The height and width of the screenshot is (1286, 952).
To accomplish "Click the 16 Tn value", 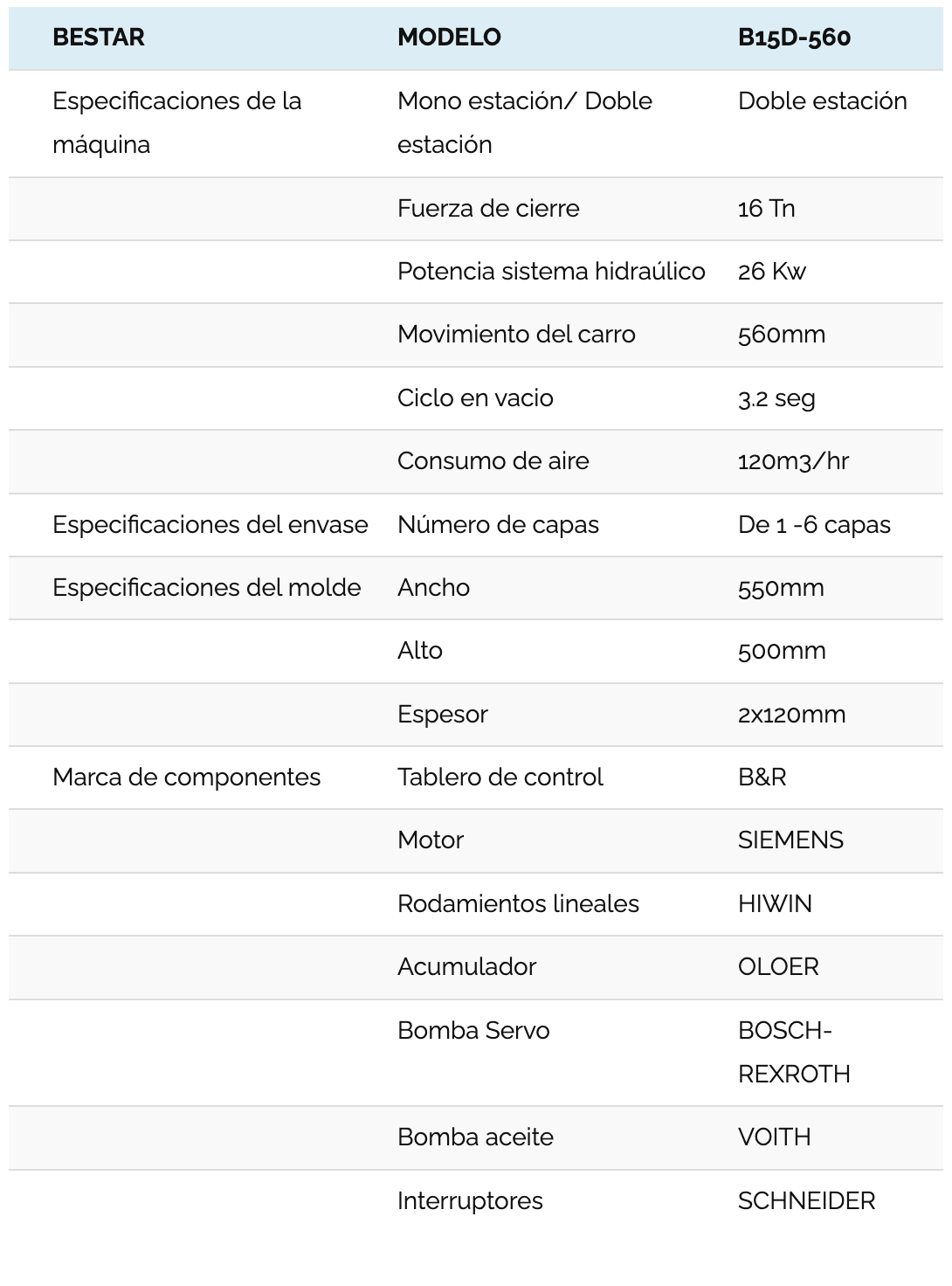I will coord(766,209).
